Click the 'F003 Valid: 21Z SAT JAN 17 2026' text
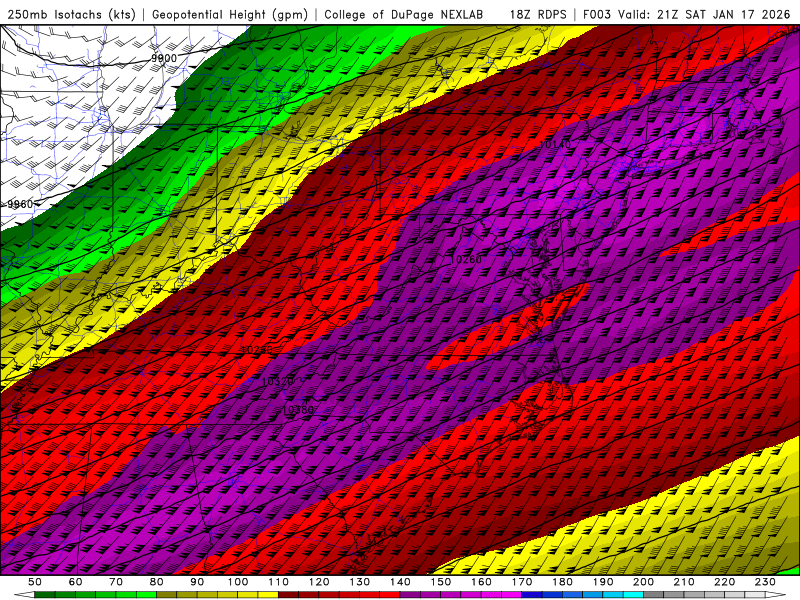 686,14
